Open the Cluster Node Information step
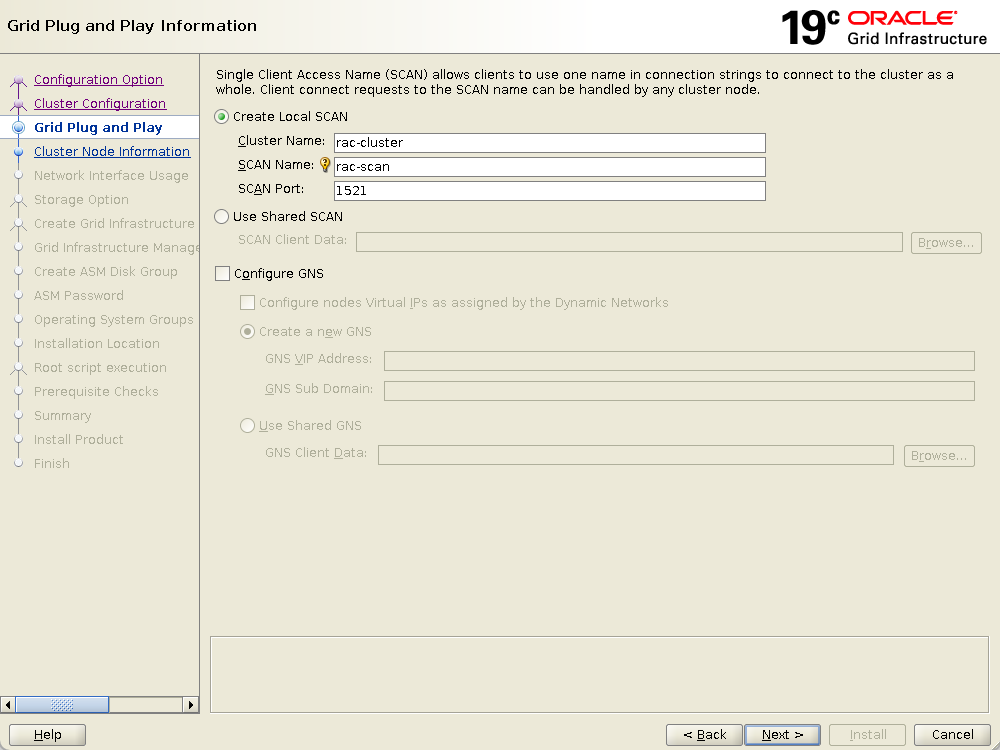The height and width of the screenshot is (750, 1000). point(112,152)
